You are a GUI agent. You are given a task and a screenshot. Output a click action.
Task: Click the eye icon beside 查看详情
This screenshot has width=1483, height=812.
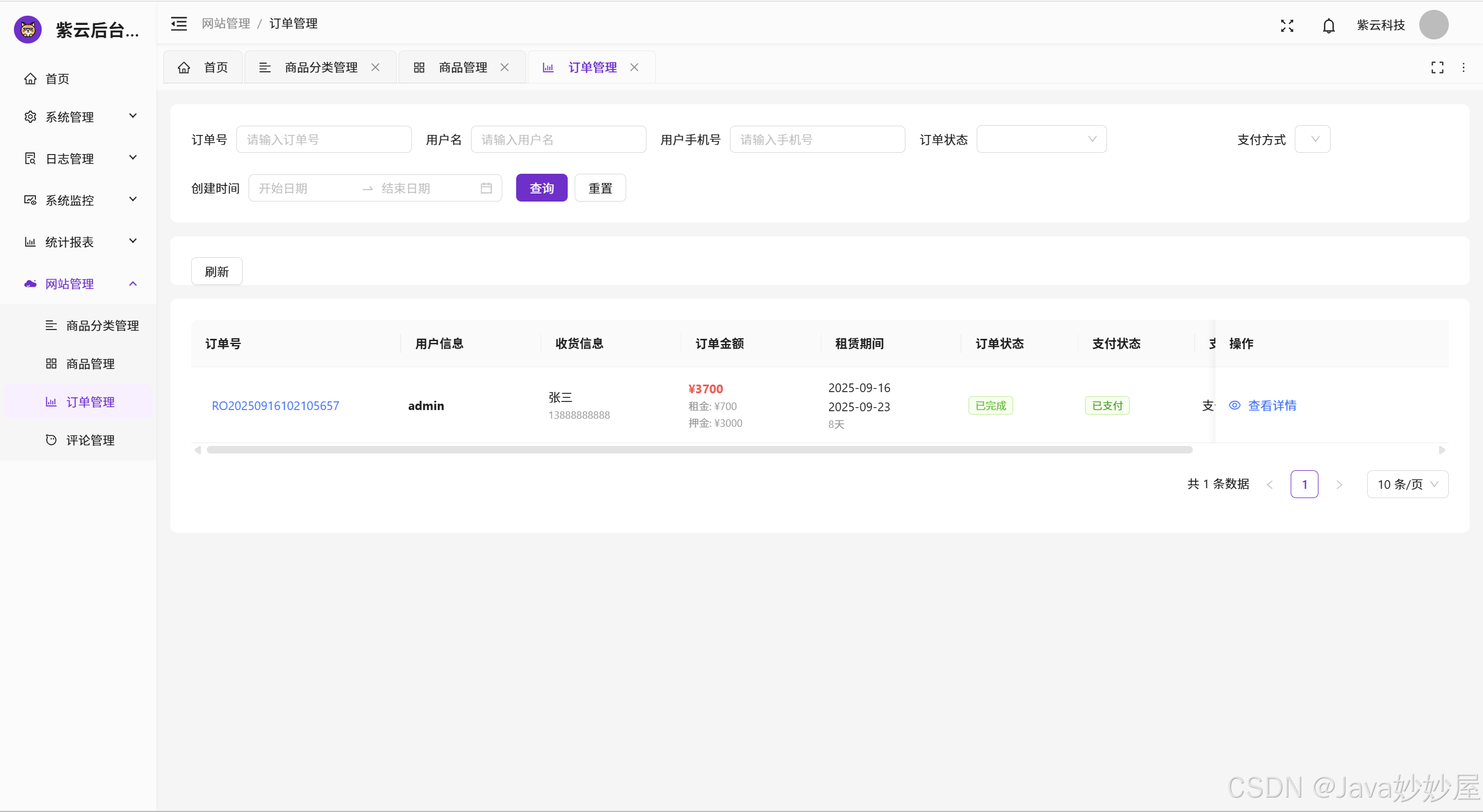coord(1234,405)
